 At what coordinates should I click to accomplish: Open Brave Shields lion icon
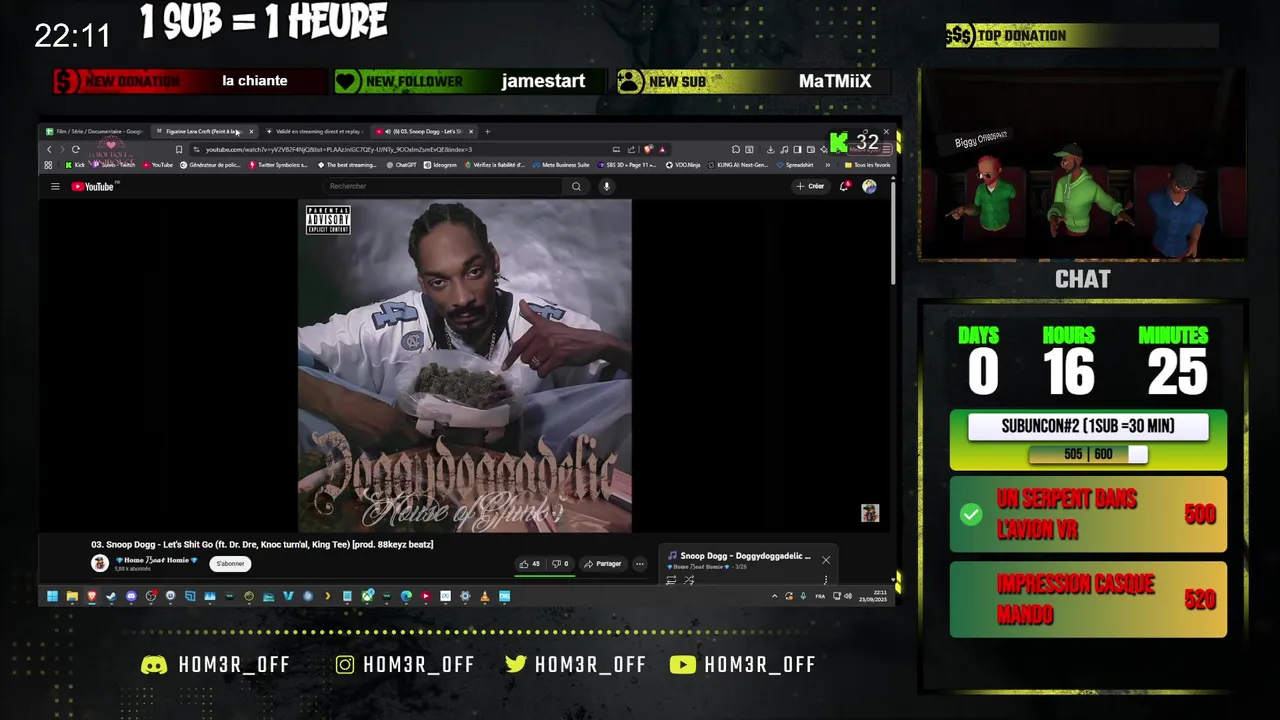648,149
